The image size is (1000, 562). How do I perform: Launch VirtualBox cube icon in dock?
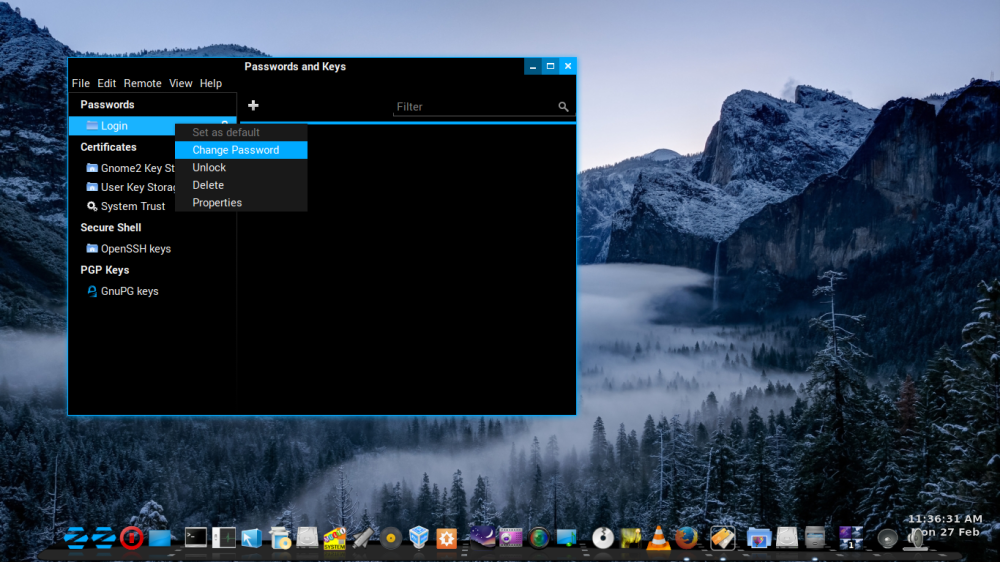(419, 538)
